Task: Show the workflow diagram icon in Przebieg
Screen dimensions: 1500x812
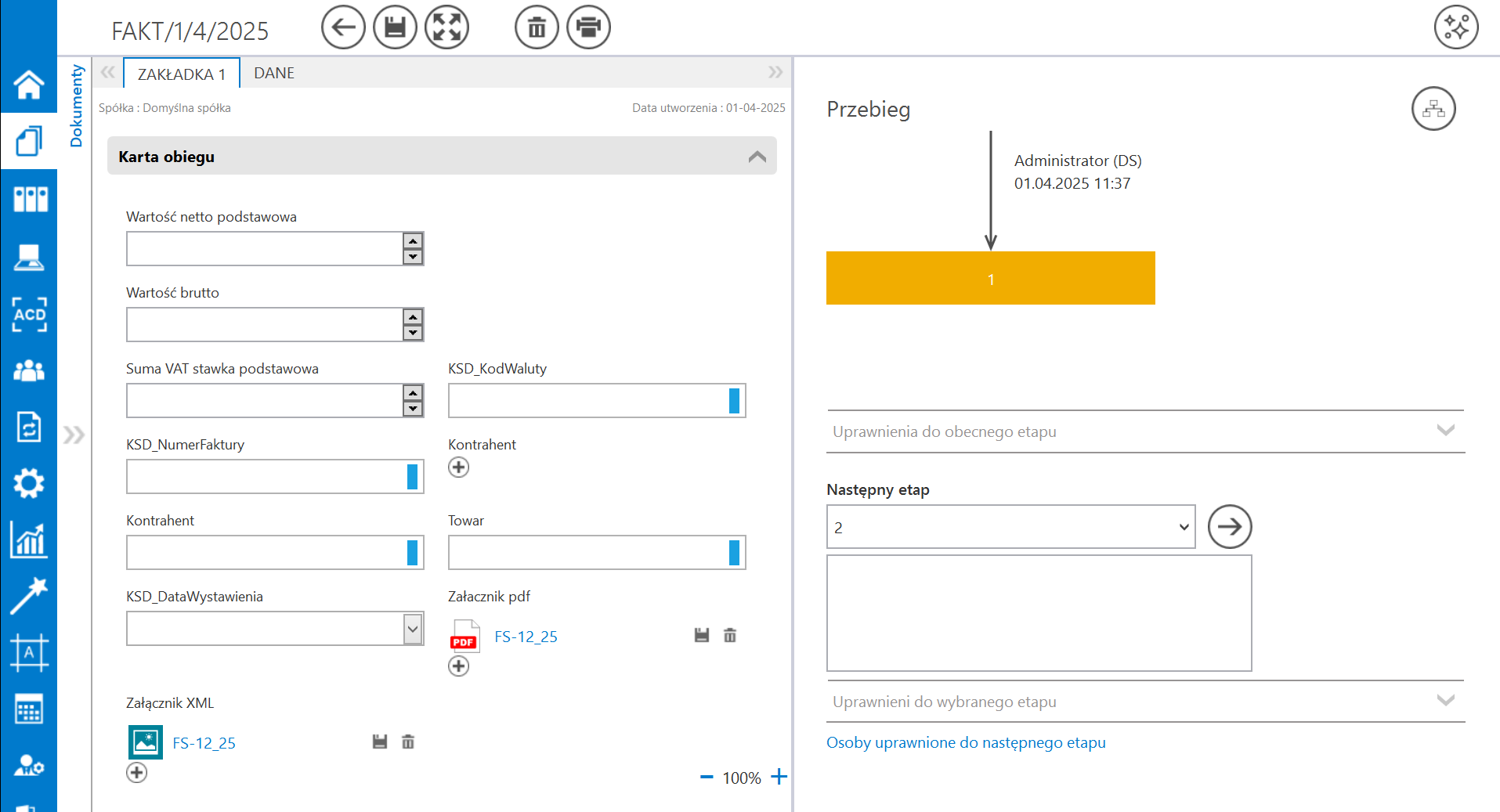Action: (x=1433, y=109)
